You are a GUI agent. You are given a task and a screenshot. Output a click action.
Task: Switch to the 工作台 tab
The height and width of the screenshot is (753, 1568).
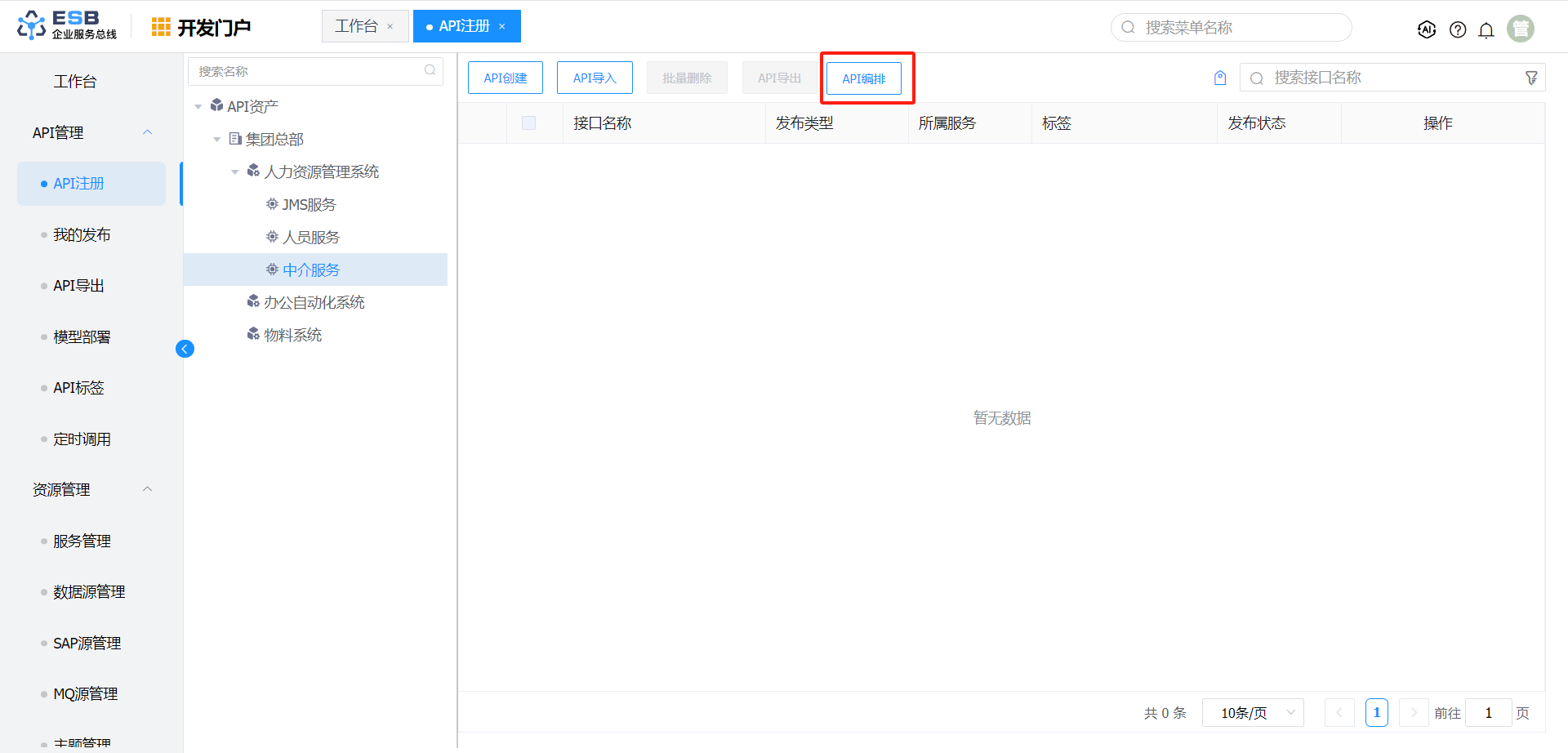(x=356, y=26)
